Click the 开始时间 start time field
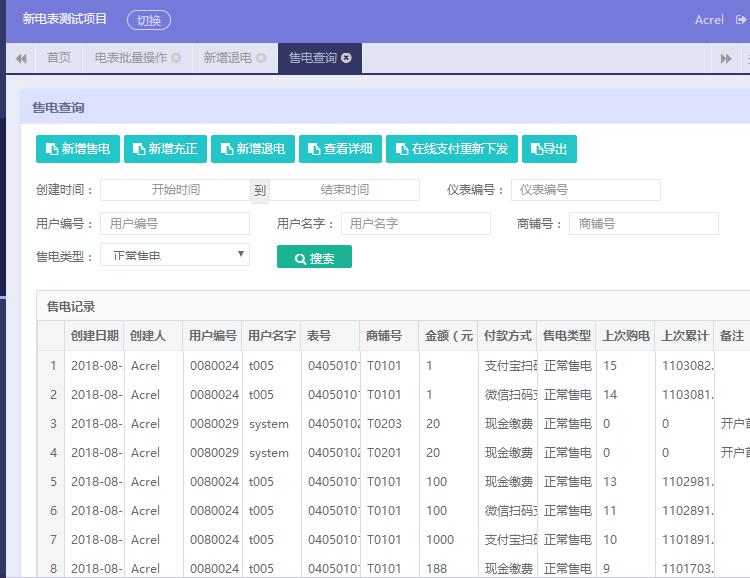Image resolution: width=750 pixels, height=578 pixels. pos(176,190)
